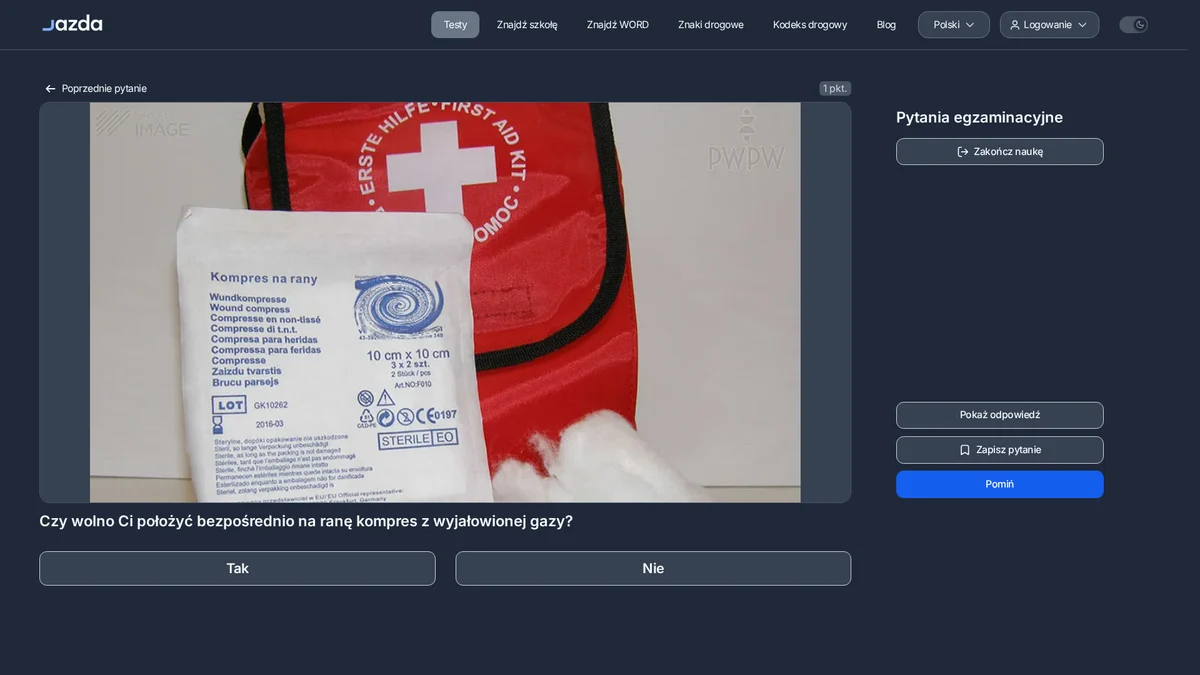Answer Tak to the question
This screenshot has width=1200, height=675.
[x=237, y=568]
